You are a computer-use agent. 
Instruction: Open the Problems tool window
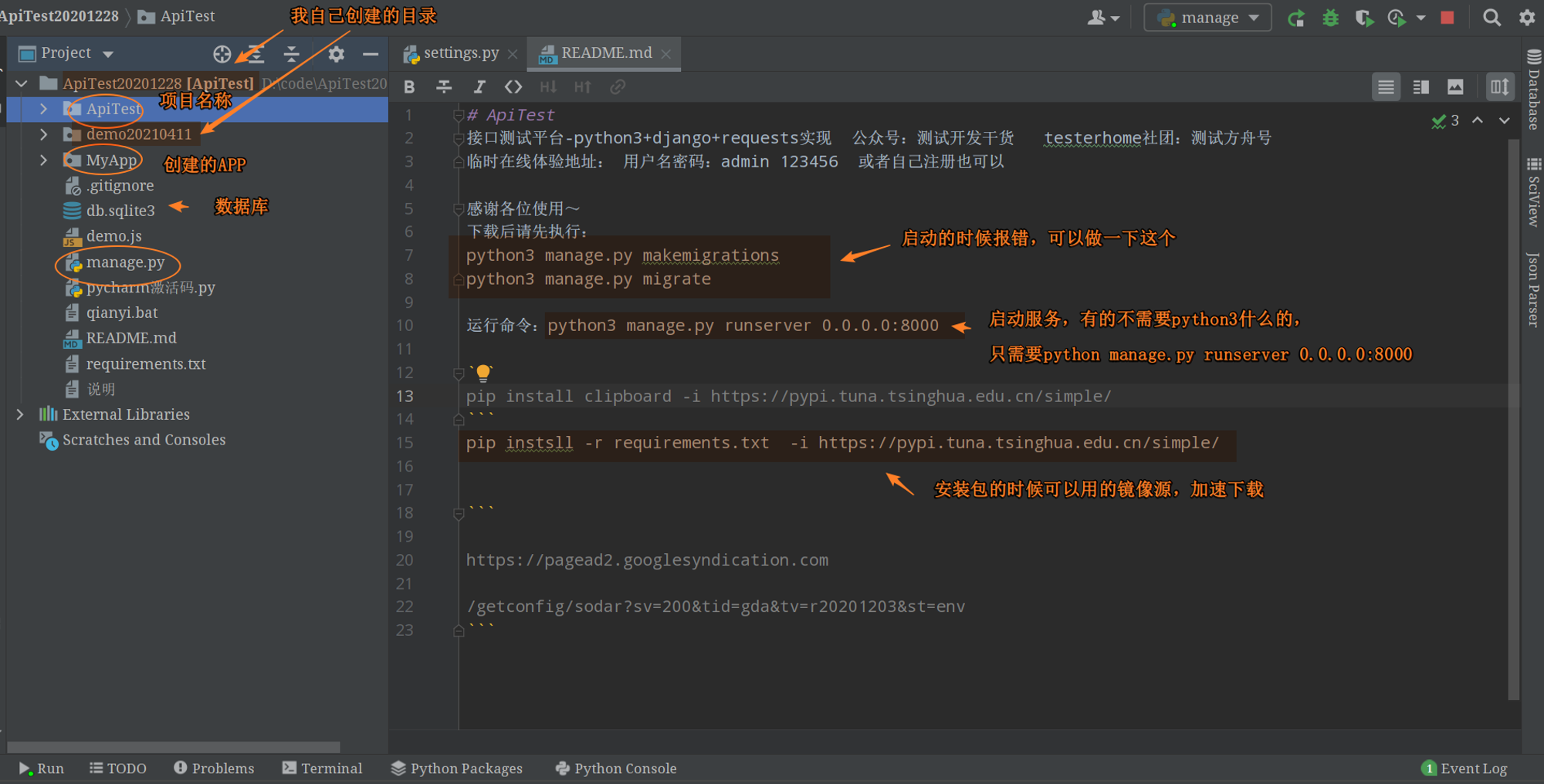(214, 769)
